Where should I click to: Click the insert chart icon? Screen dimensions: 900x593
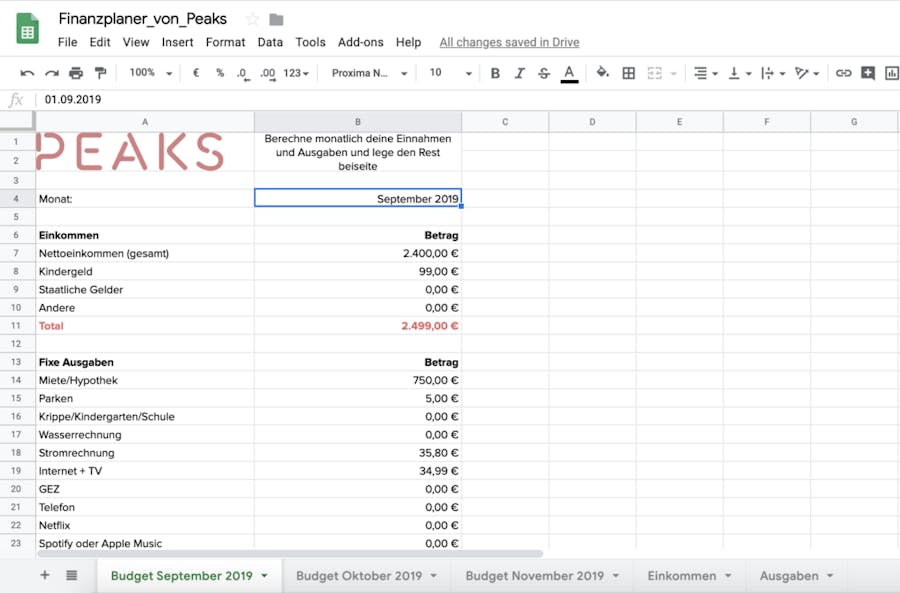pos(891,73)
